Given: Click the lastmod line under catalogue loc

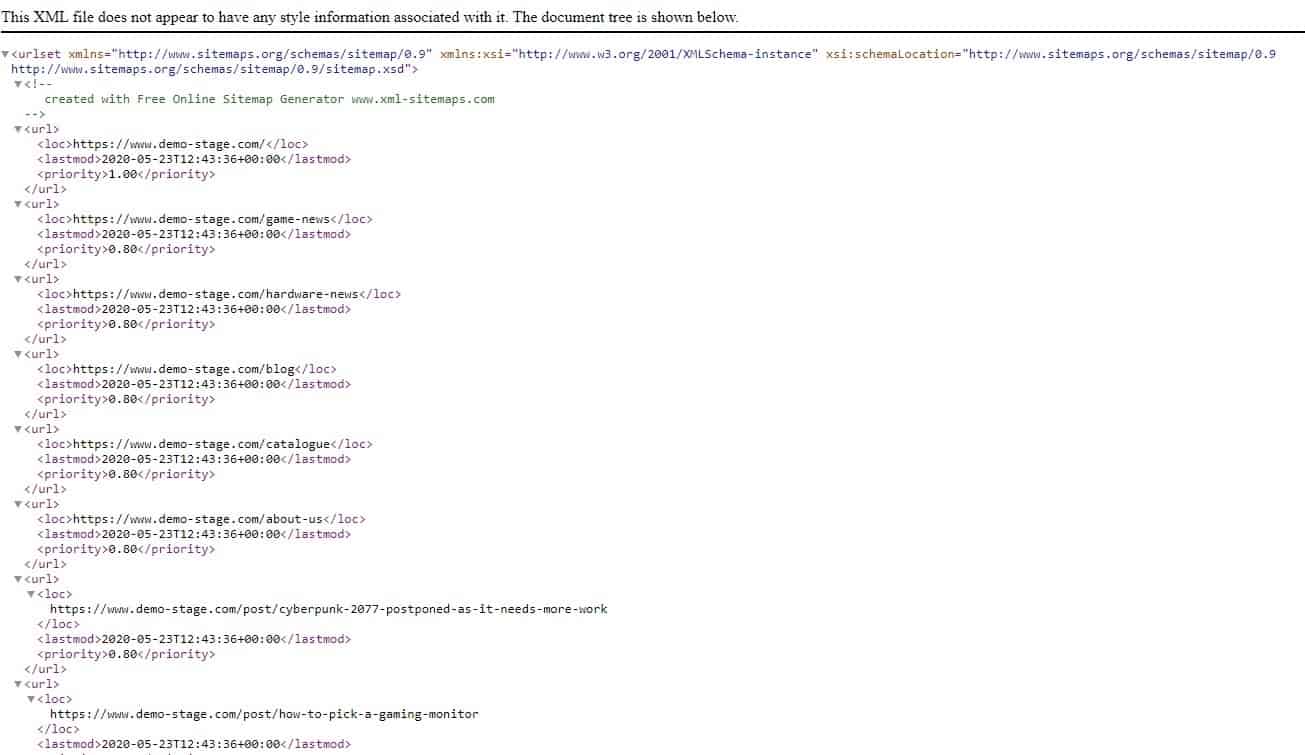Looking at the screenshot, I should 194,459.
